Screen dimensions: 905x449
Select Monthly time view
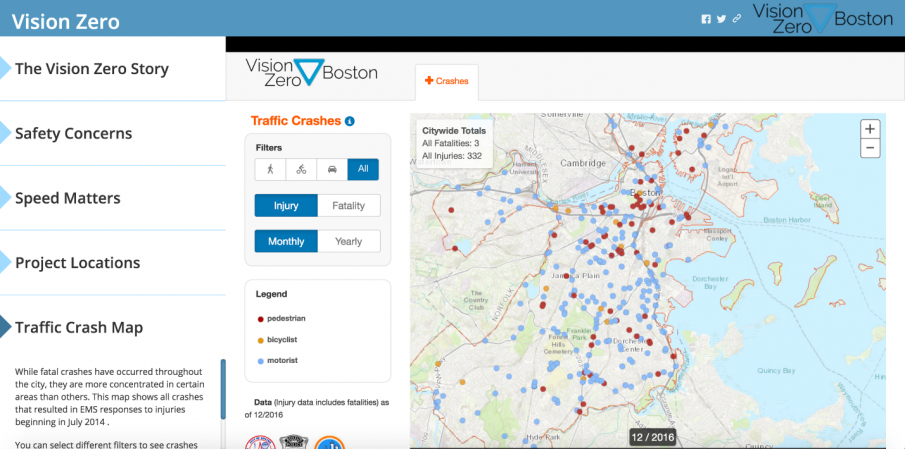point(286,241)
